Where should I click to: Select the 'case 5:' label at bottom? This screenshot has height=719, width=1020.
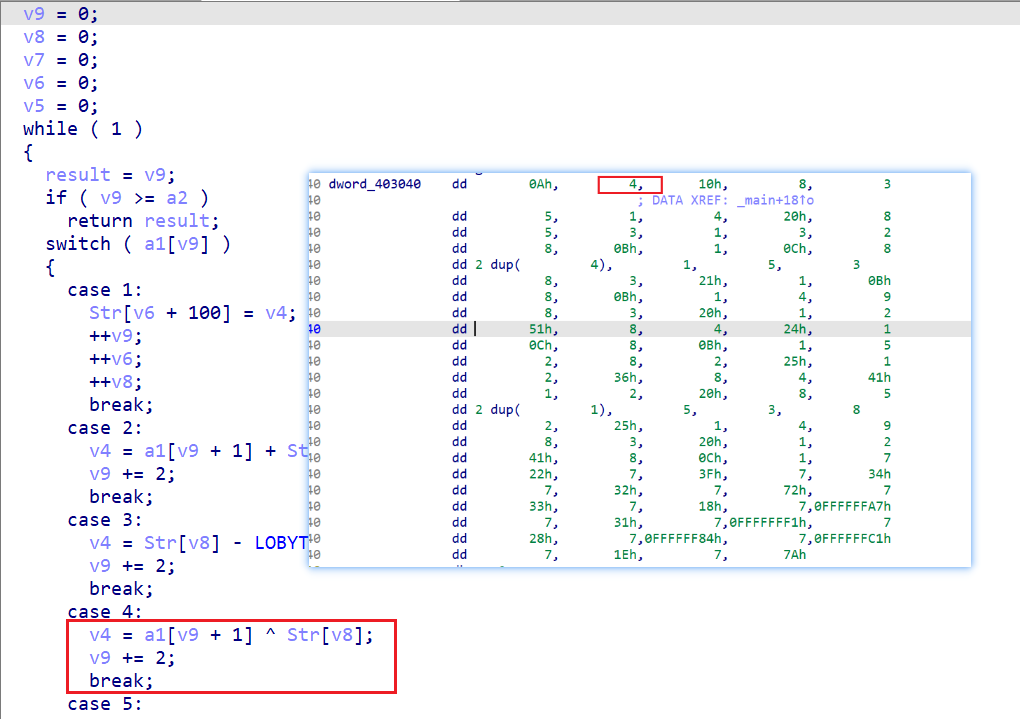[104, 704]
